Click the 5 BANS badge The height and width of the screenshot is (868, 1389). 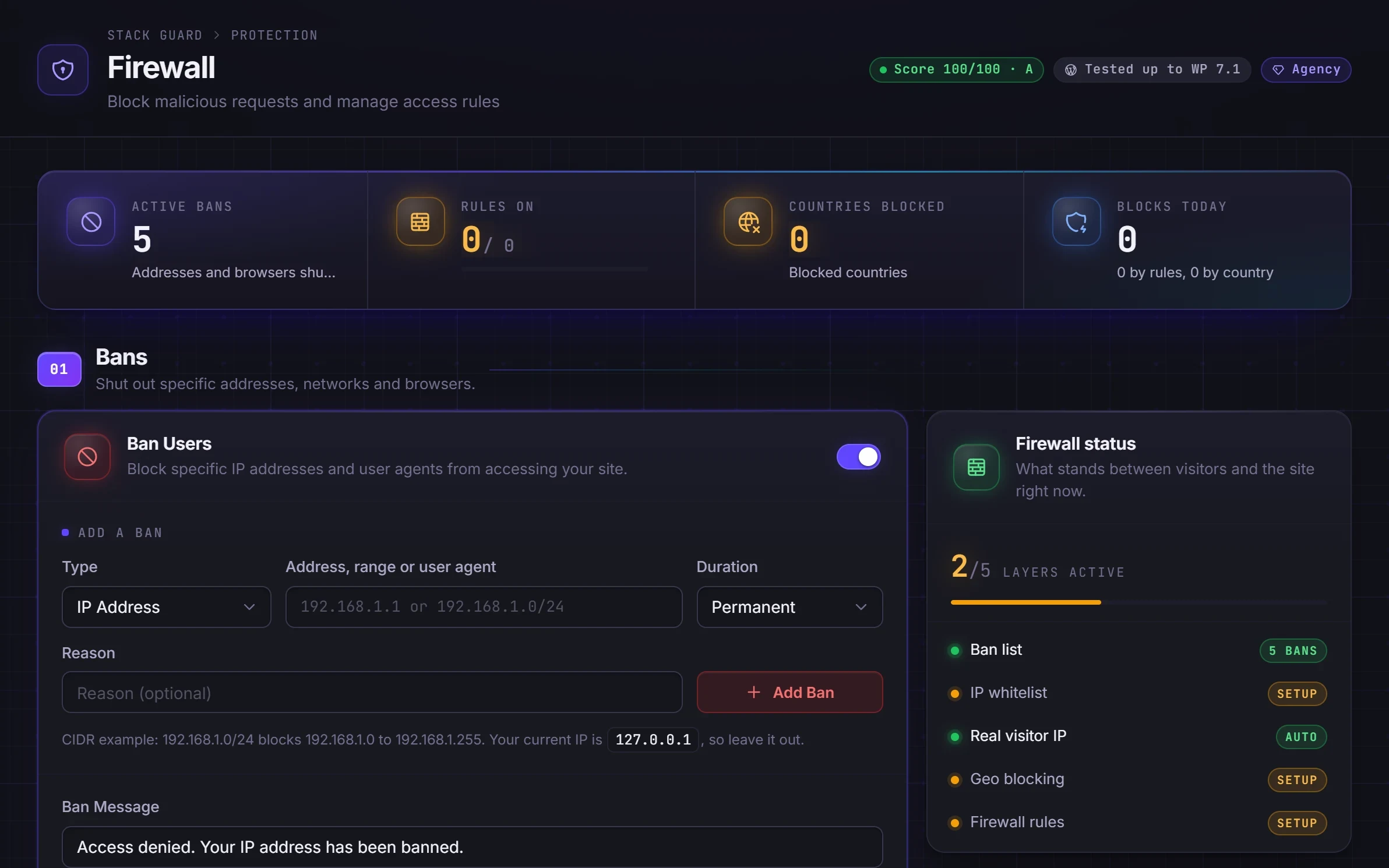point(1293,651)
